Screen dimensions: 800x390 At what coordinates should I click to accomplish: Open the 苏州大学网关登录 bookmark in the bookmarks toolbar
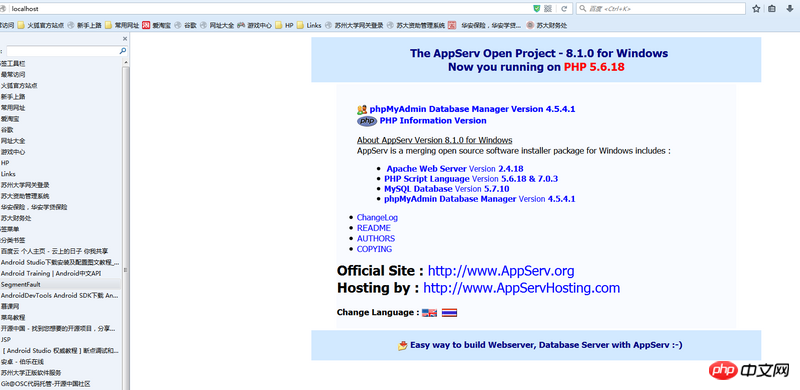tap(355, 25)
